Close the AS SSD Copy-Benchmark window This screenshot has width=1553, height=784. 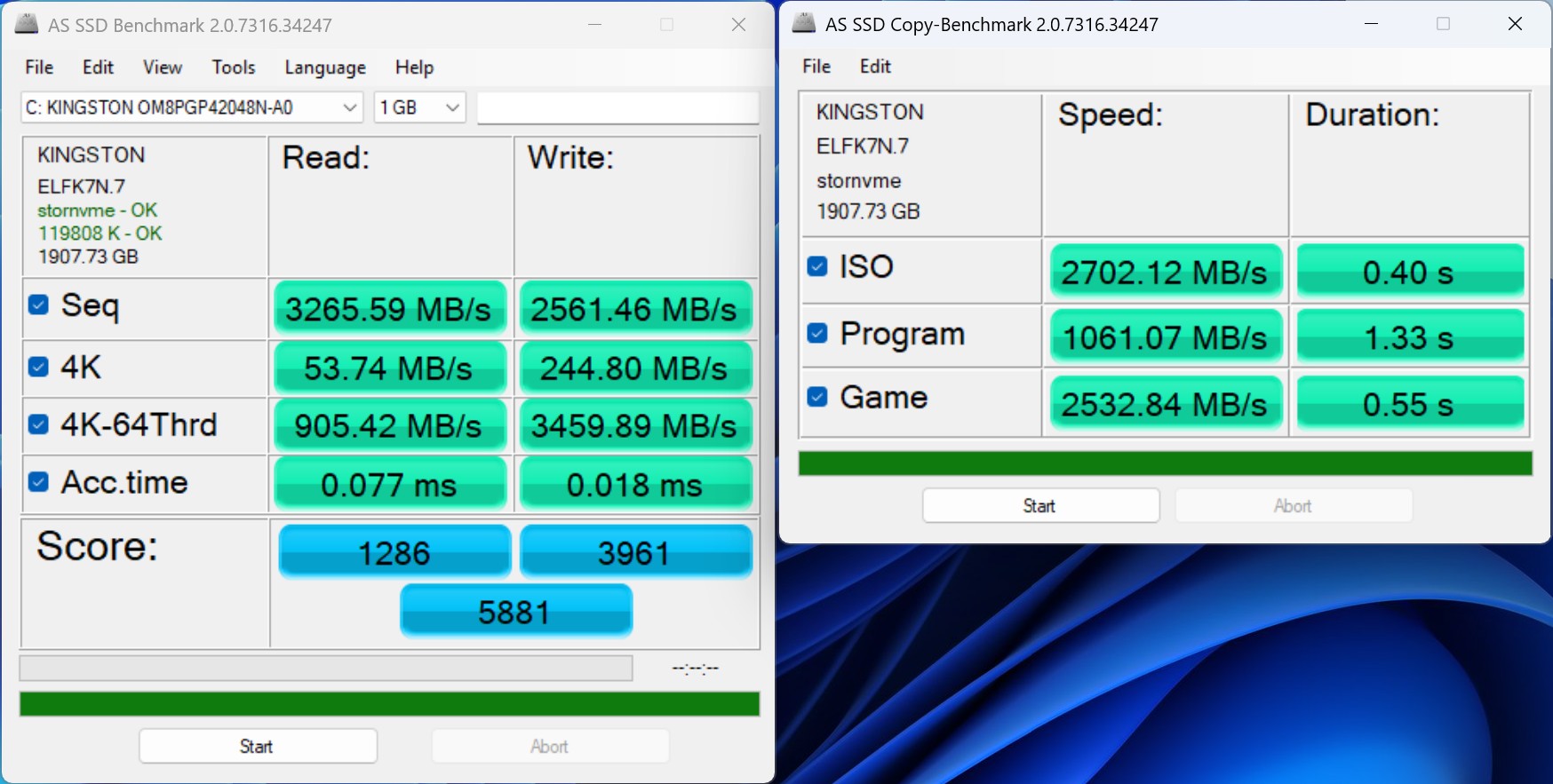1516,24
